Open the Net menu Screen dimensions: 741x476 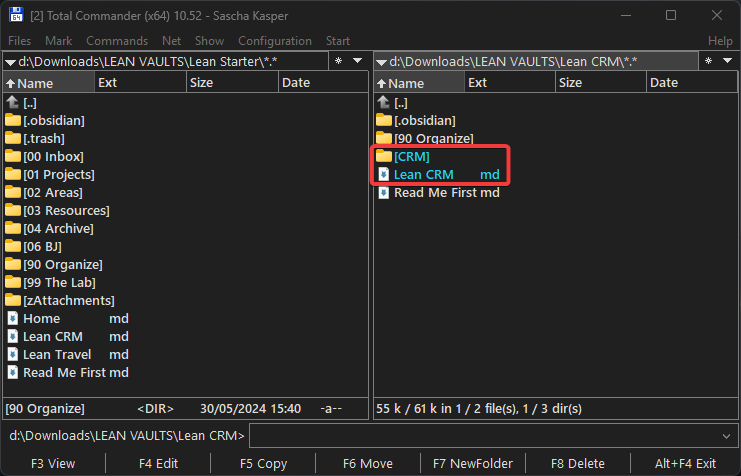pyautogui.click(x=172, y=41)
